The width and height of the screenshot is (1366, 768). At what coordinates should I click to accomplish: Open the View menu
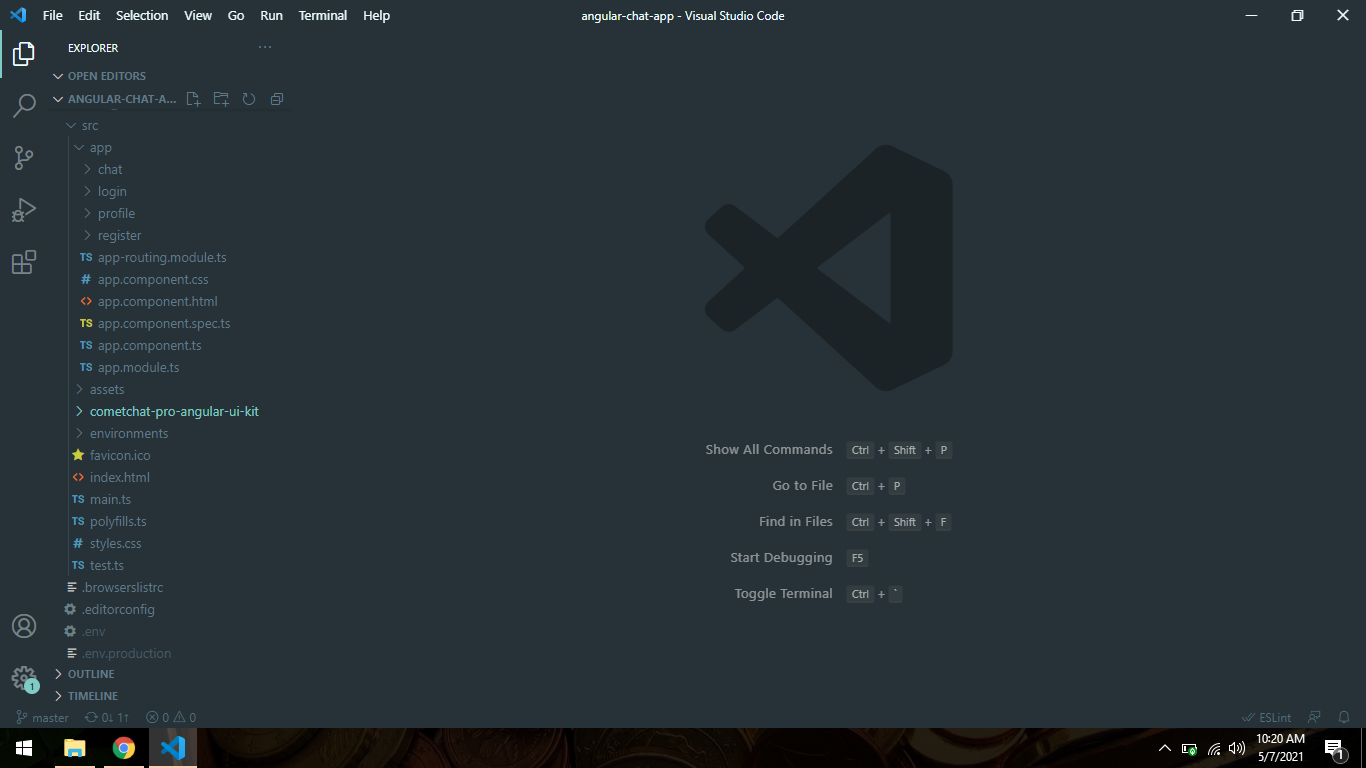click(x=198, y=15)
